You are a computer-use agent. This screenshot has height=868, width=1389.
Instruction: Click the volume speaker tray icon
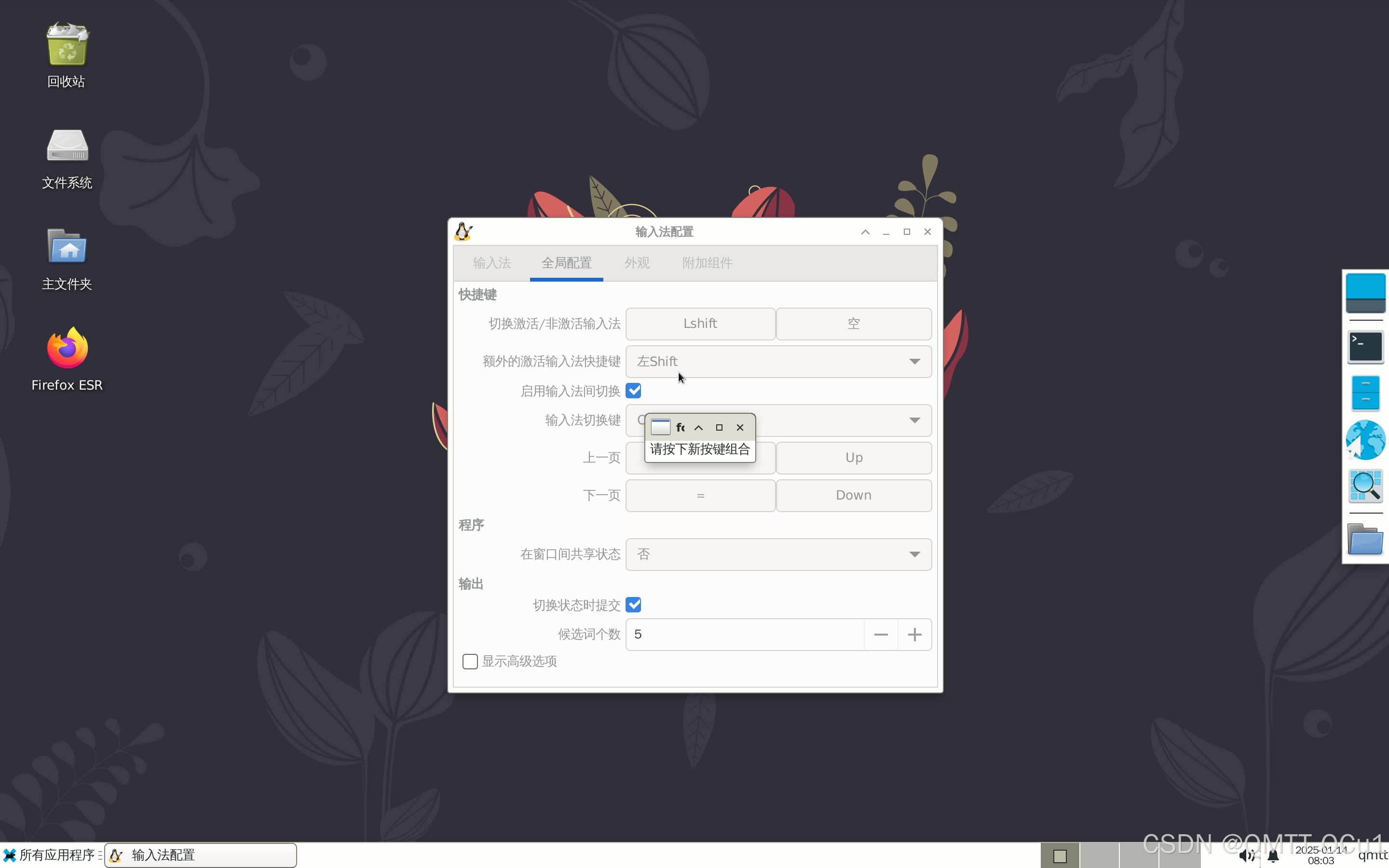tap(1245, 856)
